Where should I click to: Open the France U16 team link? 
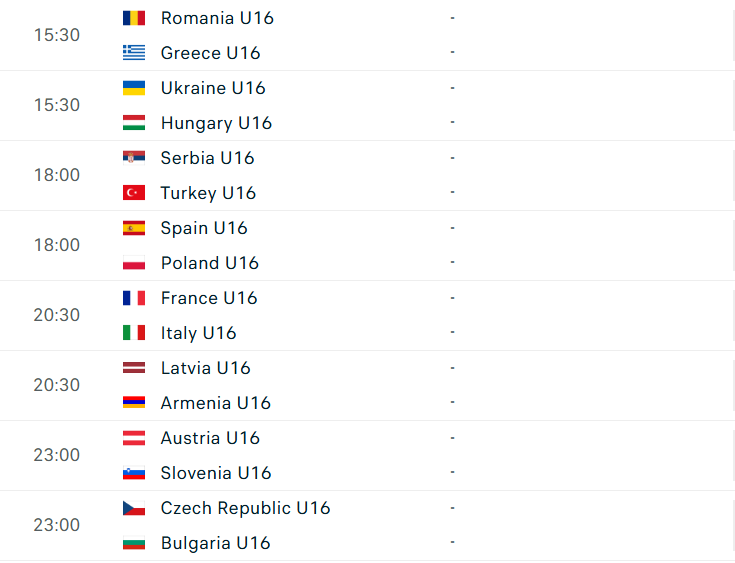coord(209,298)
